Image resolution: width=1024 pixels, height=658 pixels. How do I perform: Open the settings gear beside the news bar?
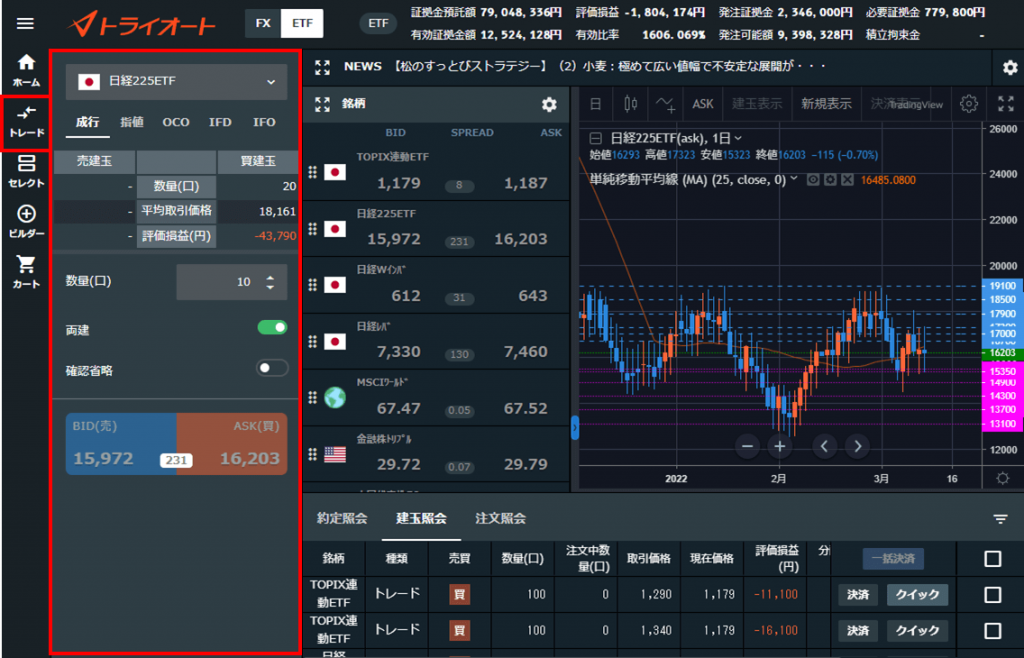(1010, 67)
